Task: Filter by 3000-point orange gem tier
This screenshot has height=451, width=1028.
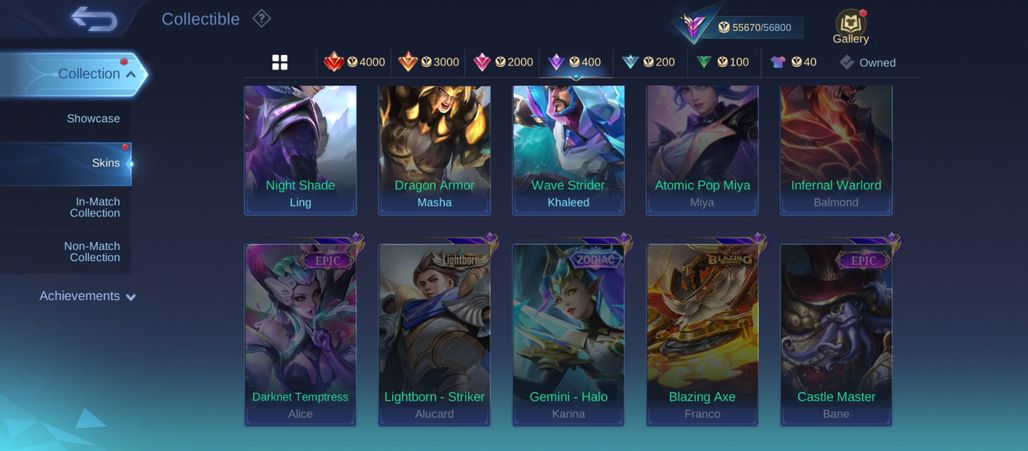Action: (428, 62)
